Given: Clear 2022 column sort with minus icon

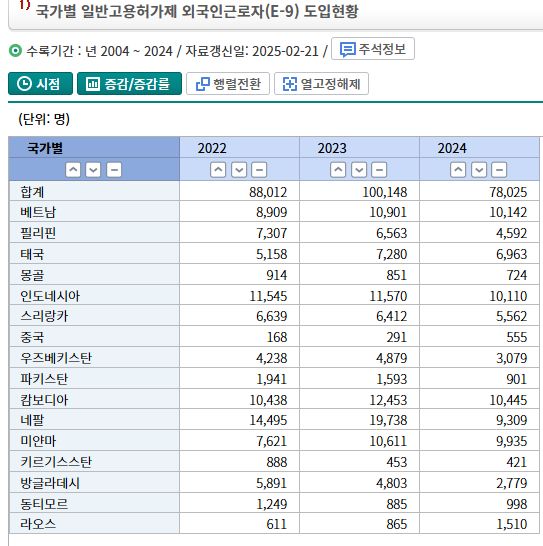Looking at the screenshot, I should [x=259, y=170].
